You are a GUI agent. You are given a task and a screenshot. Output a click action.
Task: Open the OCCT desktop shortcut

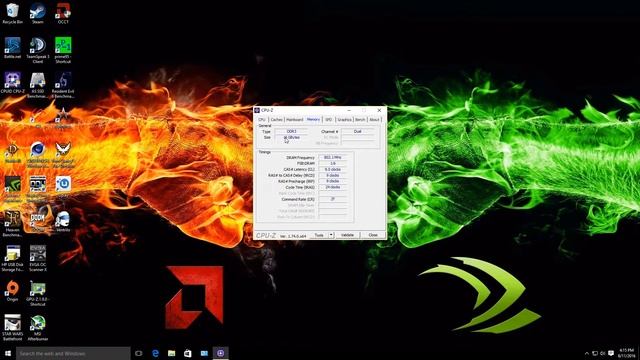[x=63, y=13]
